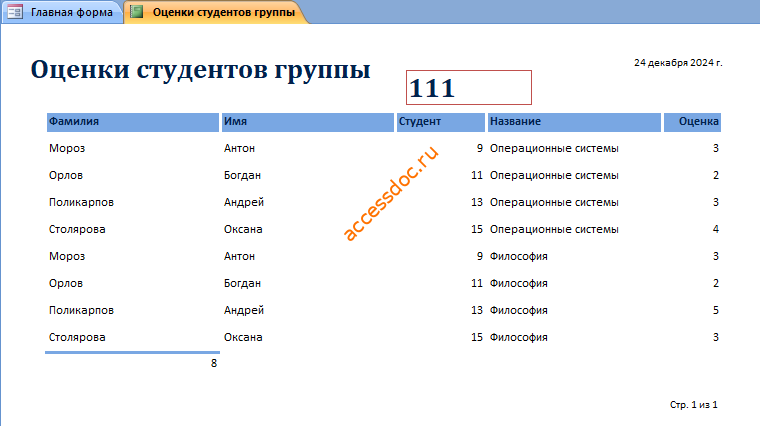
Task: Click grade 2 of Орлов Операционные системы
Action: pos(716,175)
